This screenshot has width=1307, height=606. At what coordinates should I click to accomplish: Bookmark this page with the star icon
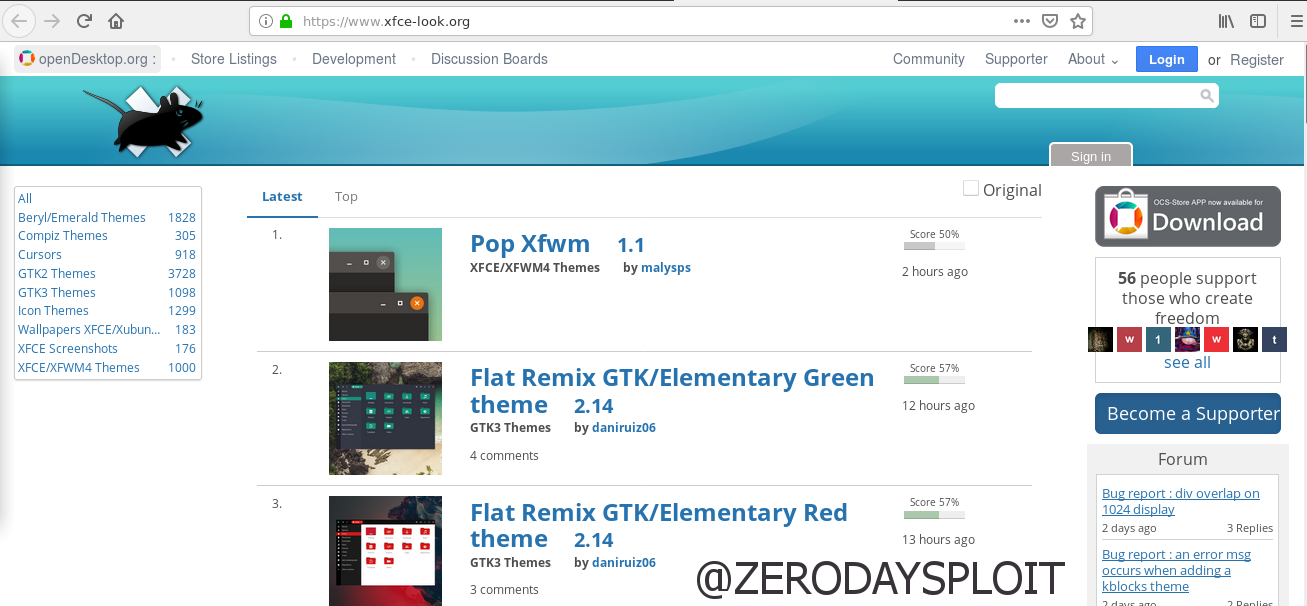pyautogui.click(x=1077, y=21)
